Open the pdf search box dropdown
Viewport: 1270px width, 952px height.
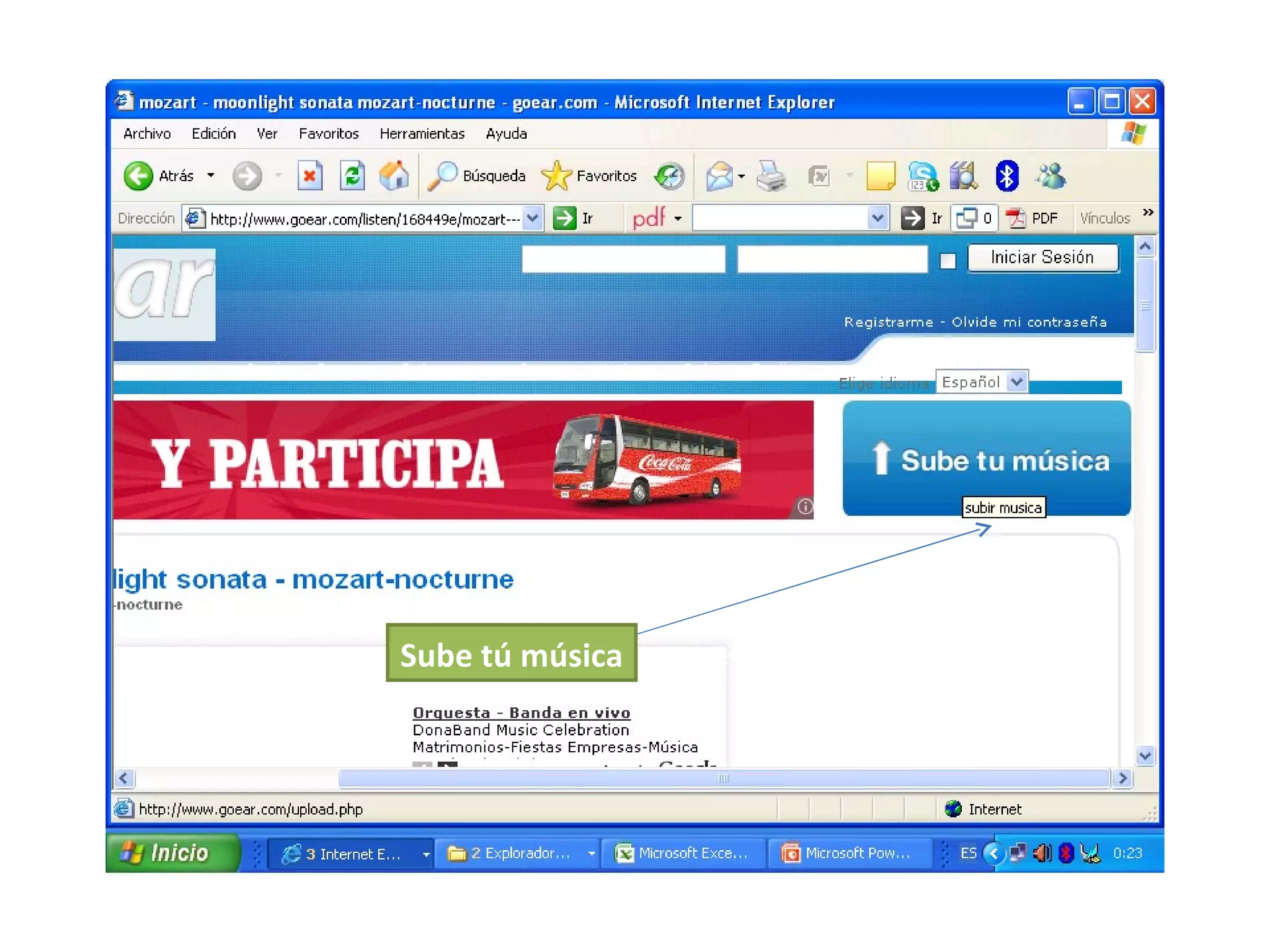coord(877,218)
